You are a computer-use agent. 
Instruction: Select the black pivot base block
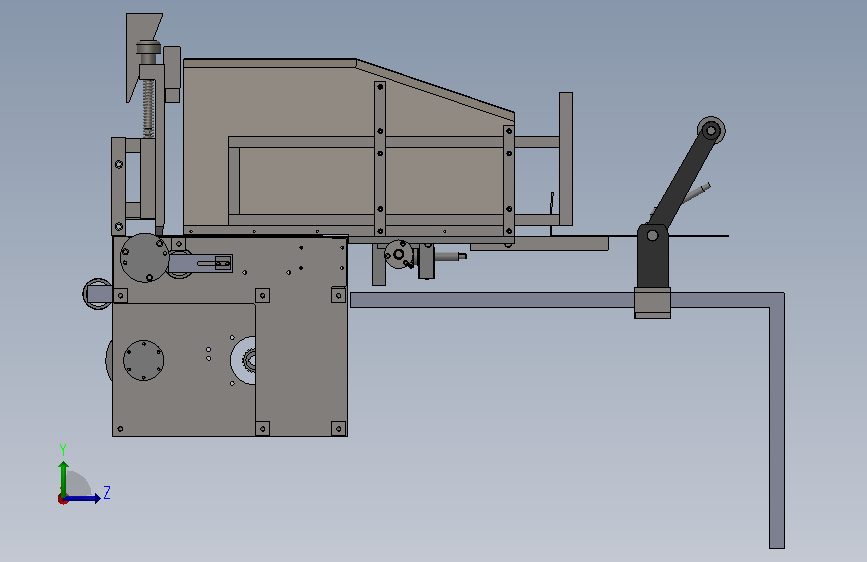(652, 256)
